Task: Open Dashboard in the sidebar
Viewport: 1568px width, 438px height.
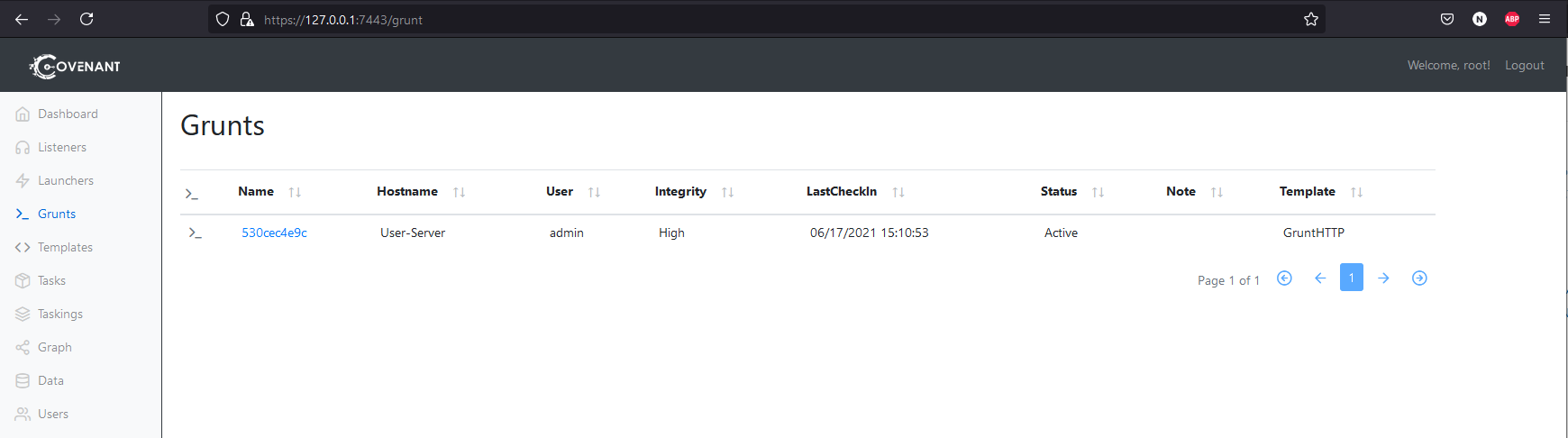Action: (68, 114)
